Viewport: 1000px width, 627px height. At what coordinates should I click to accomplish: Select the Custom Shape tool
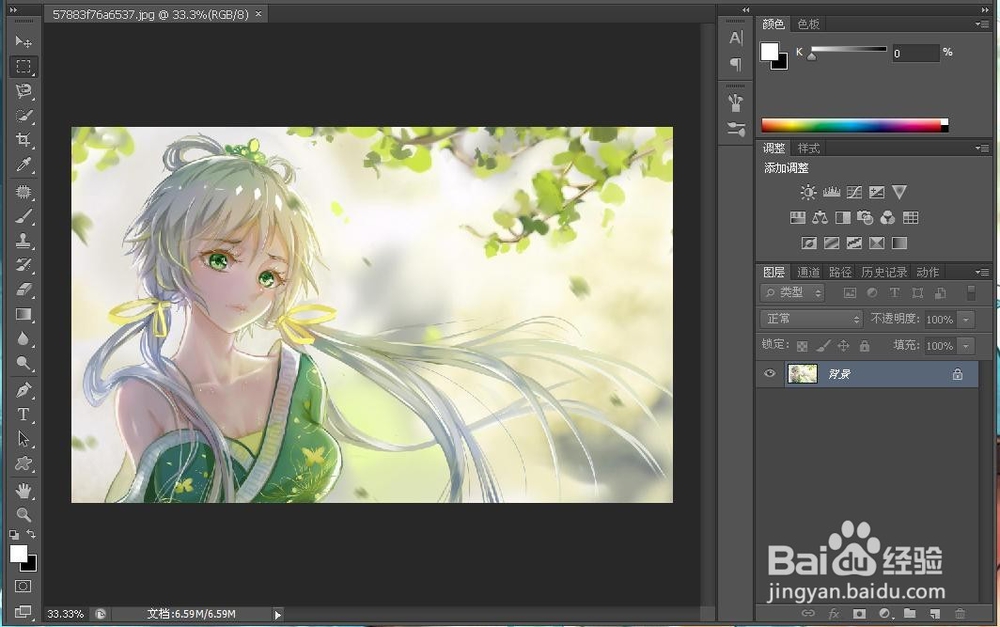[24, 464]
